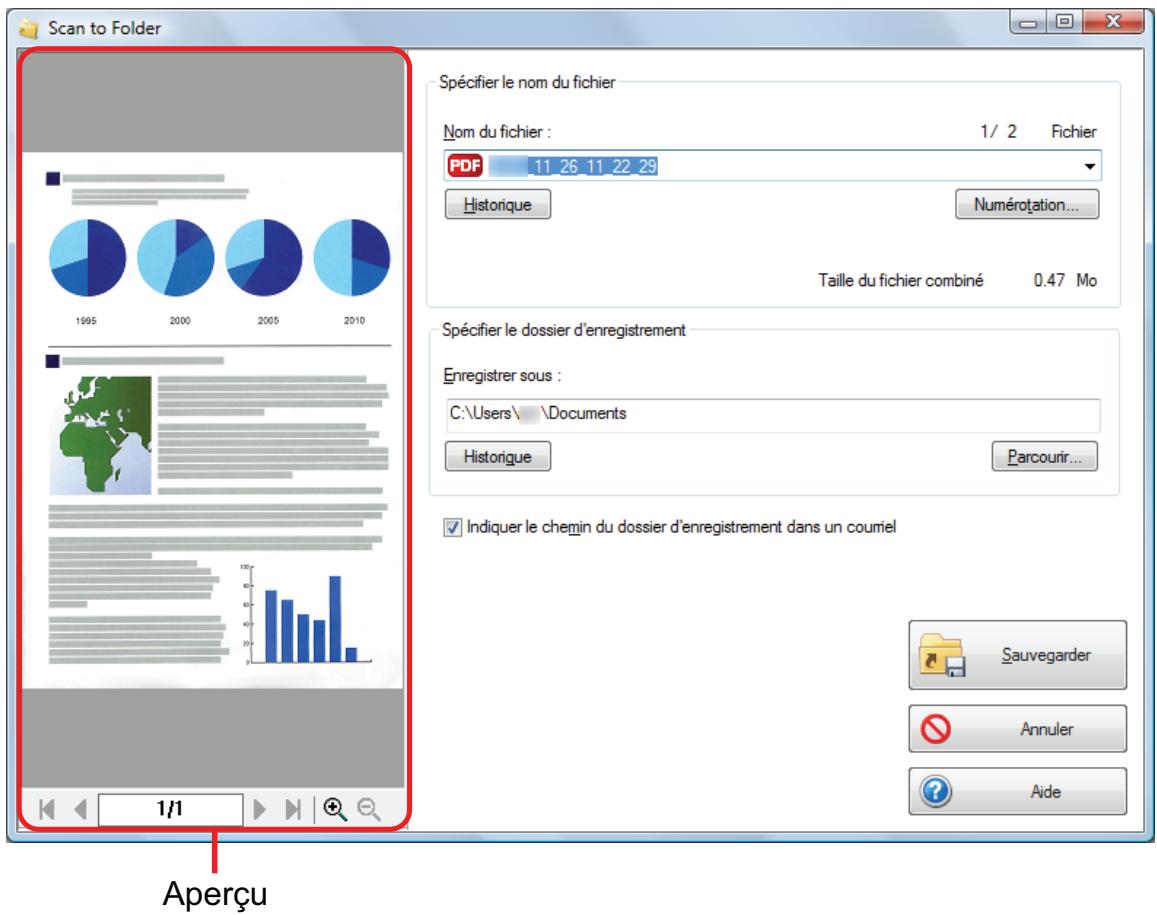
Task: Click the page number box 1/1
Action: pyautogui.click(x=170, y=809)
